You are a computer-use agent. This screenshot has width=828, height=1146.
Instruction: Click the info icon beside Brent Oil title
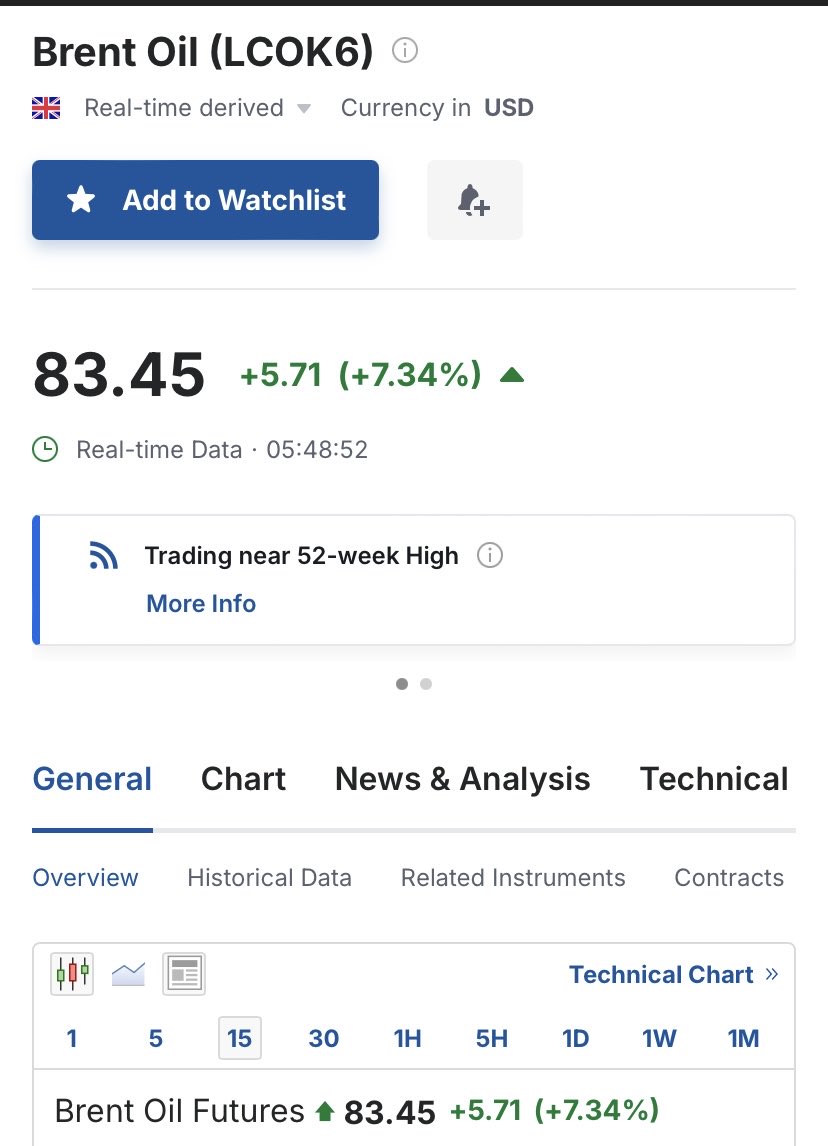pos(405,50)
